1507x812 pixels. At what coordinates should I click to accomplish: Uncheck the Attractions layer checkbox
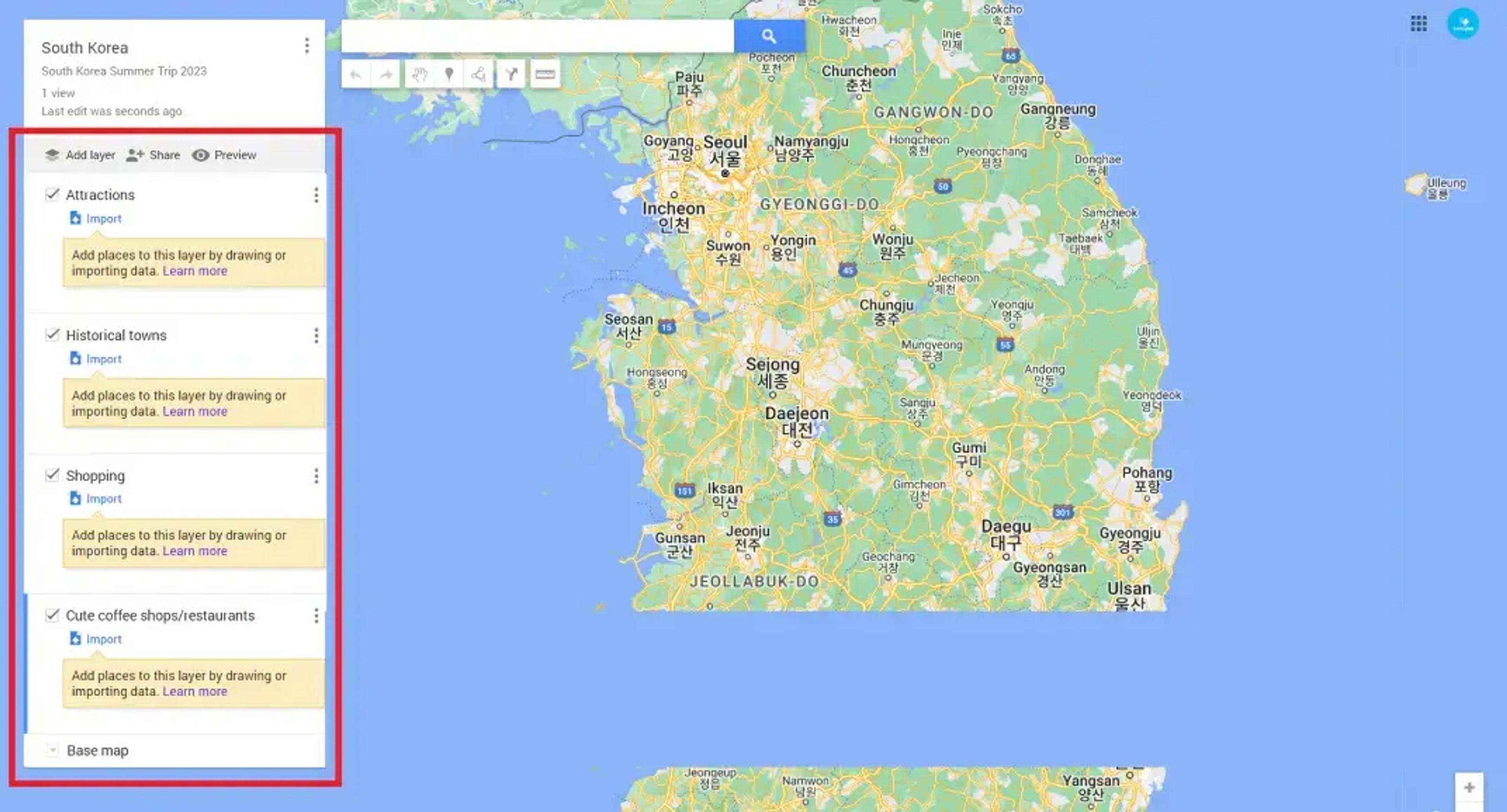click(52, 194)
